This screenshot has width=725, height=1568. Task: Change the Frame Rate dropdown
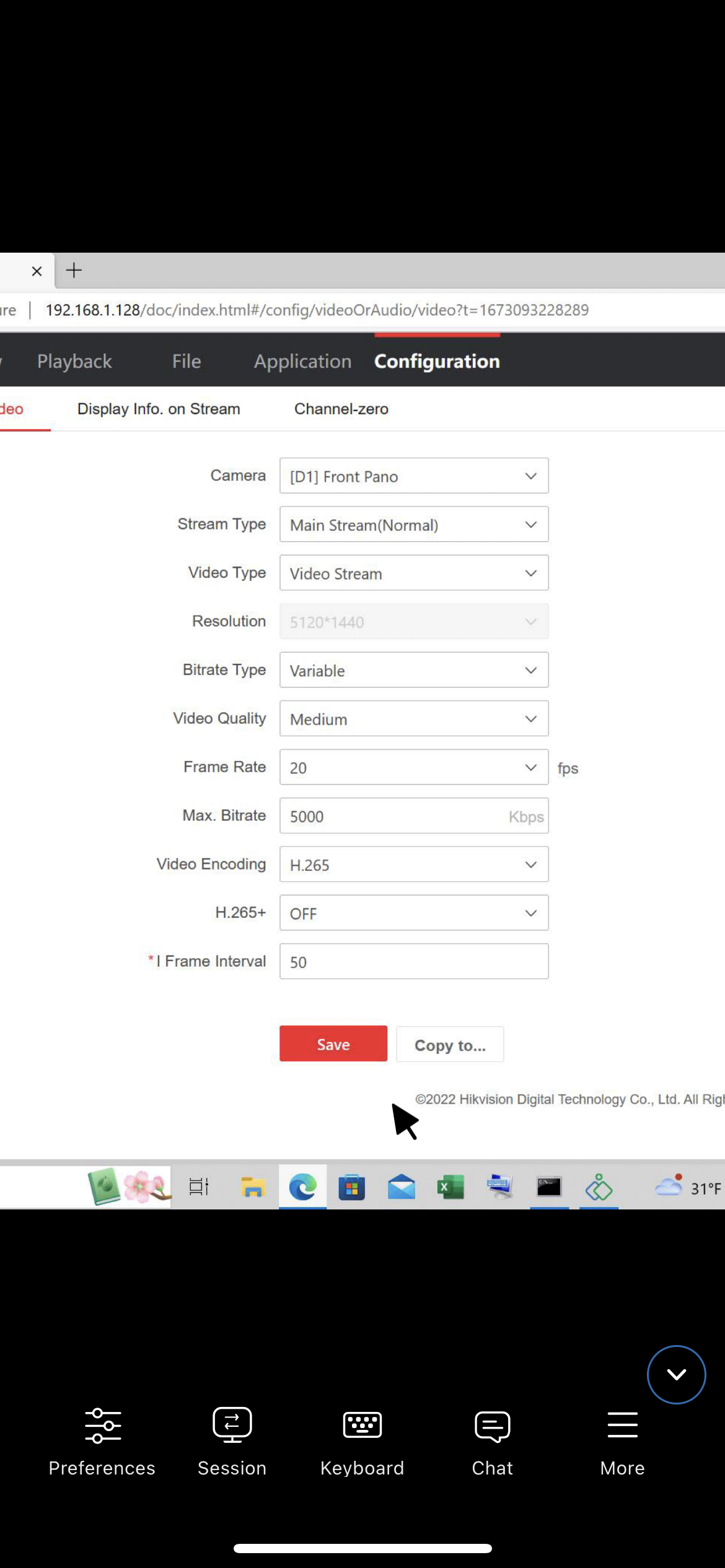coord(414,767)
